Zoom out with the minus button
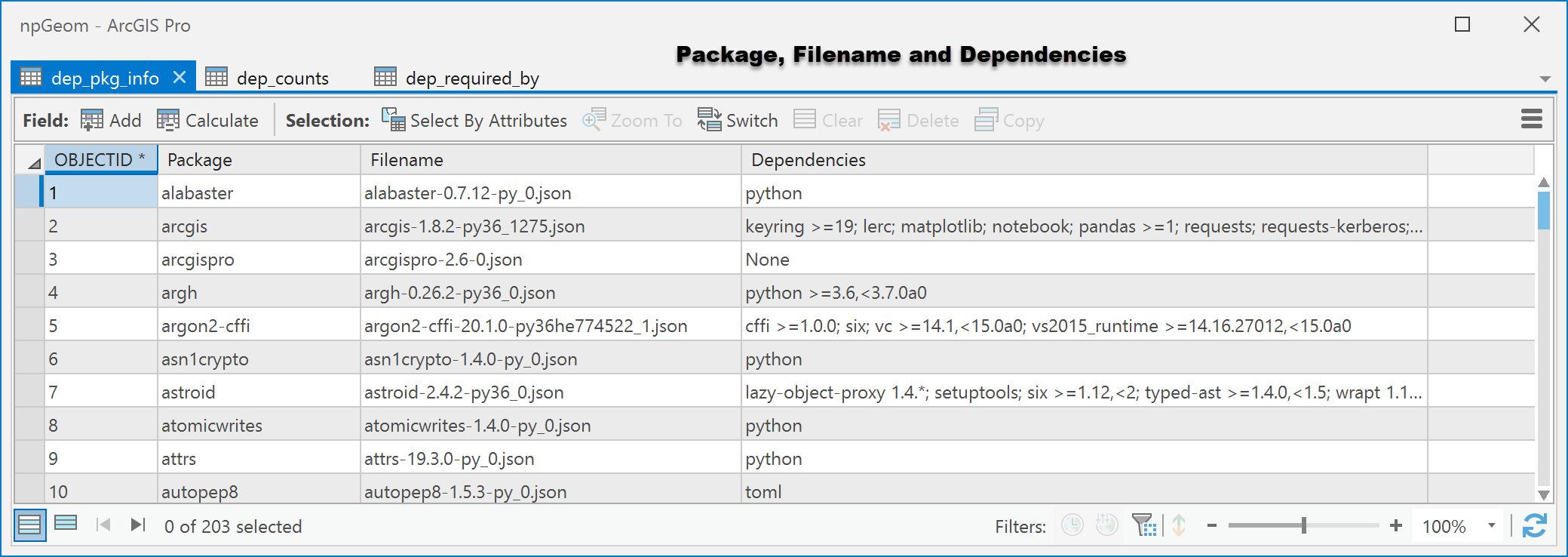This screenshot has width=1568, height=557. click(x=1211, y=525)
